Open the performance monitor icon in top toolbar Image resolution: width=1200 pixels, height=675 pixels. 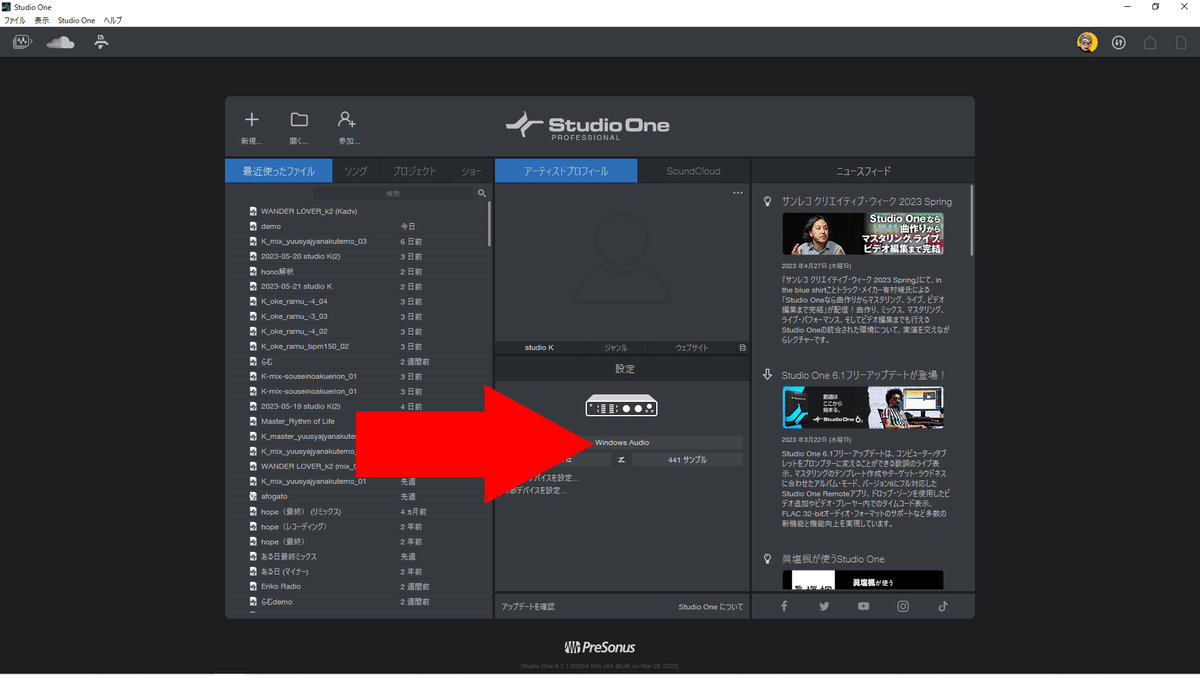(x=23, y=42)
